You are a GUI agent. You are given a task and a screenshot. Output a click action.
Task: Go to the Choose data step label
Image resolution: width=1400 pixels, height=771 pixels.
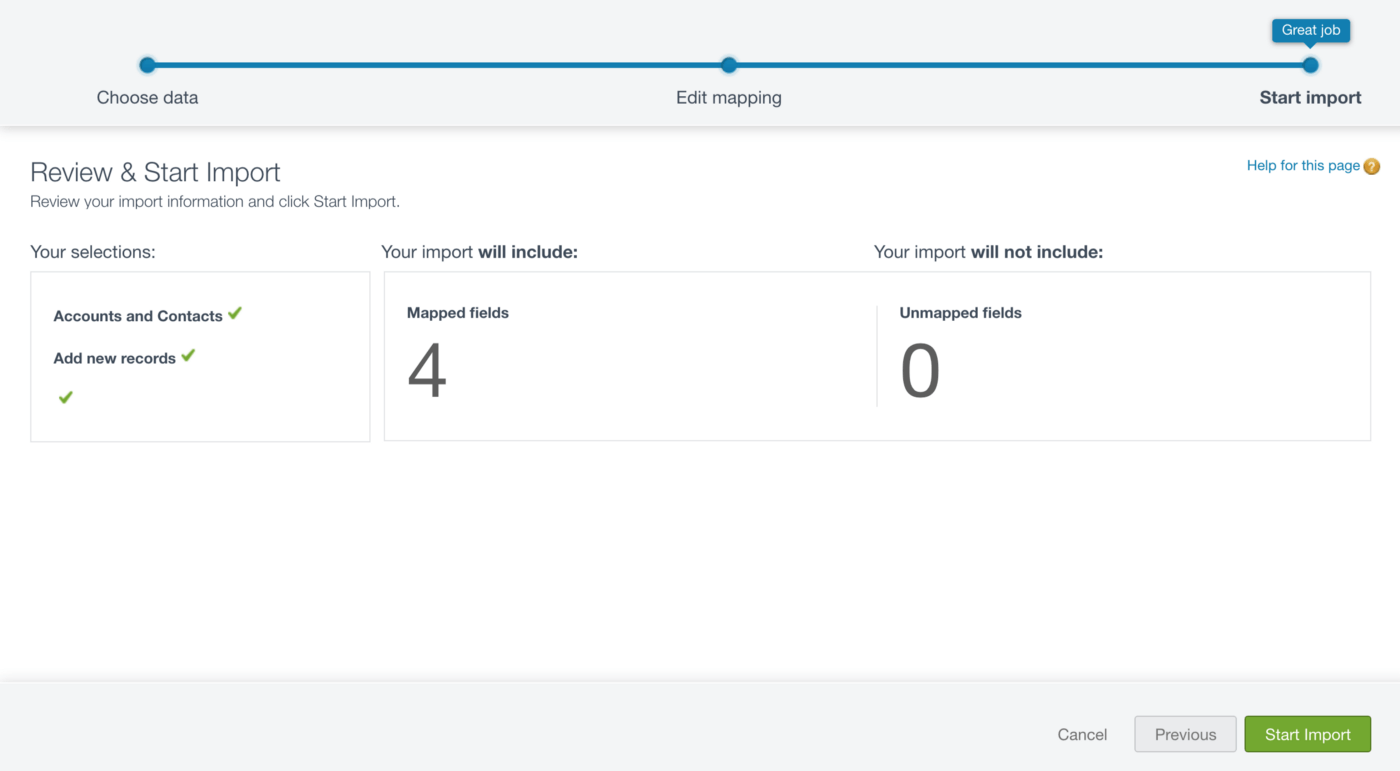[x=147, y=98]
